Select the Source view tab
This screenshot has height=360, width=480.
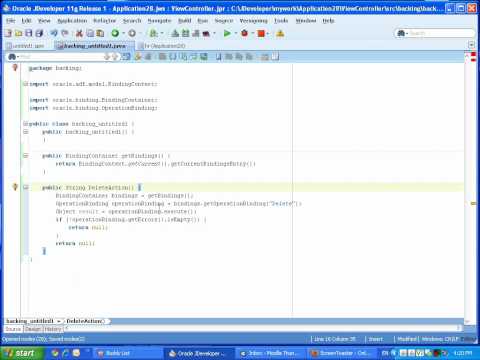(x=13, y=329)
